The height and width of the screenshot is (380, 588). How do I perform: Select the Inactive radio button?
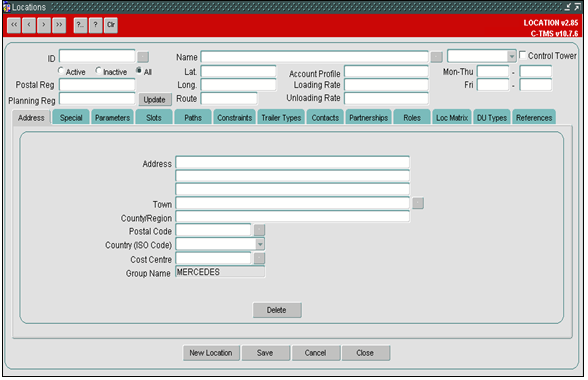(x=98, y=71)
